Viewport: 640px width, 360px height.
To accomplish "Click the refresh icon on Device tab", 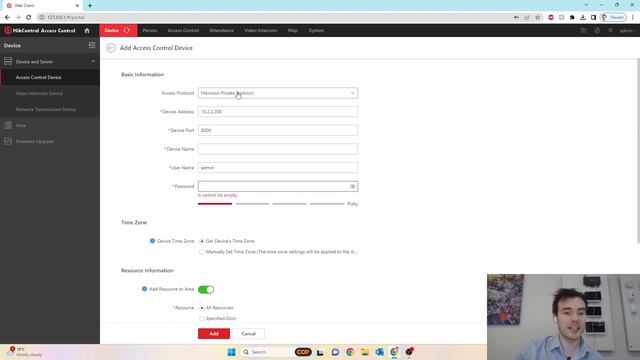I will click(127, 31).
